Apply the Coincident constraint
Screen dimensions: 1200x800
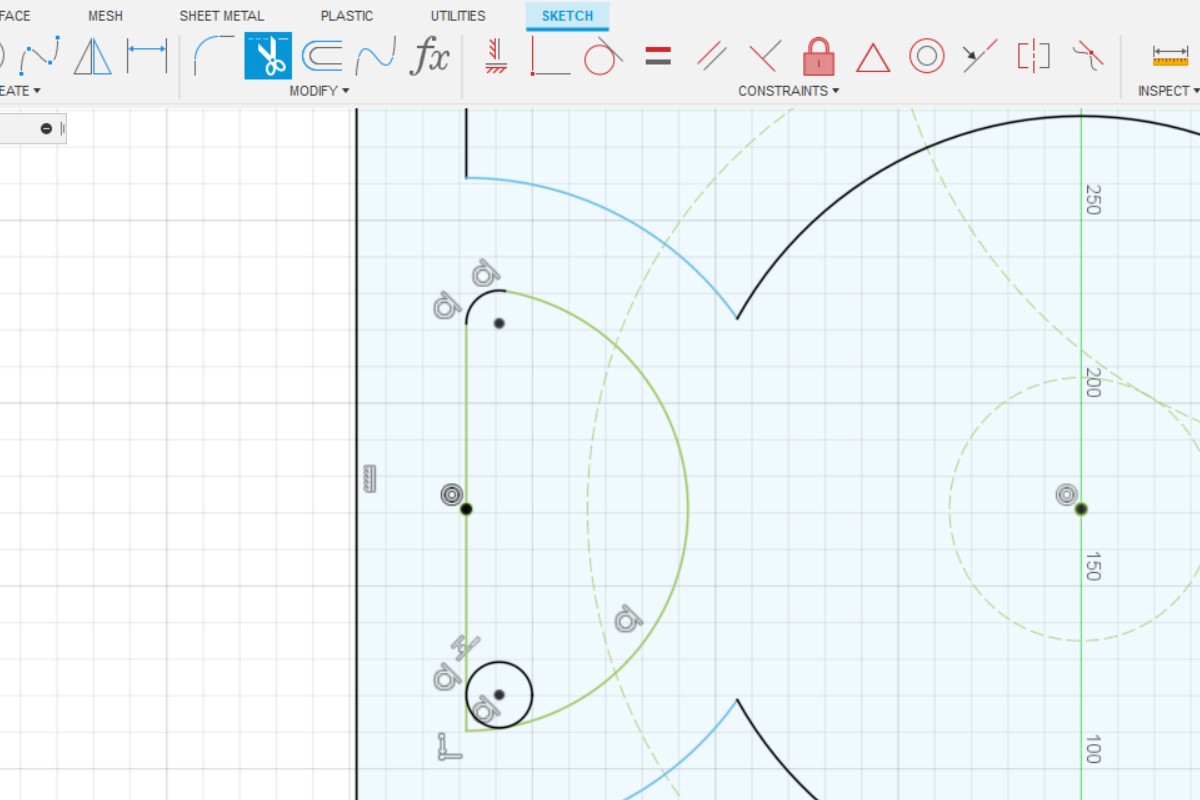tap(548, 55)
